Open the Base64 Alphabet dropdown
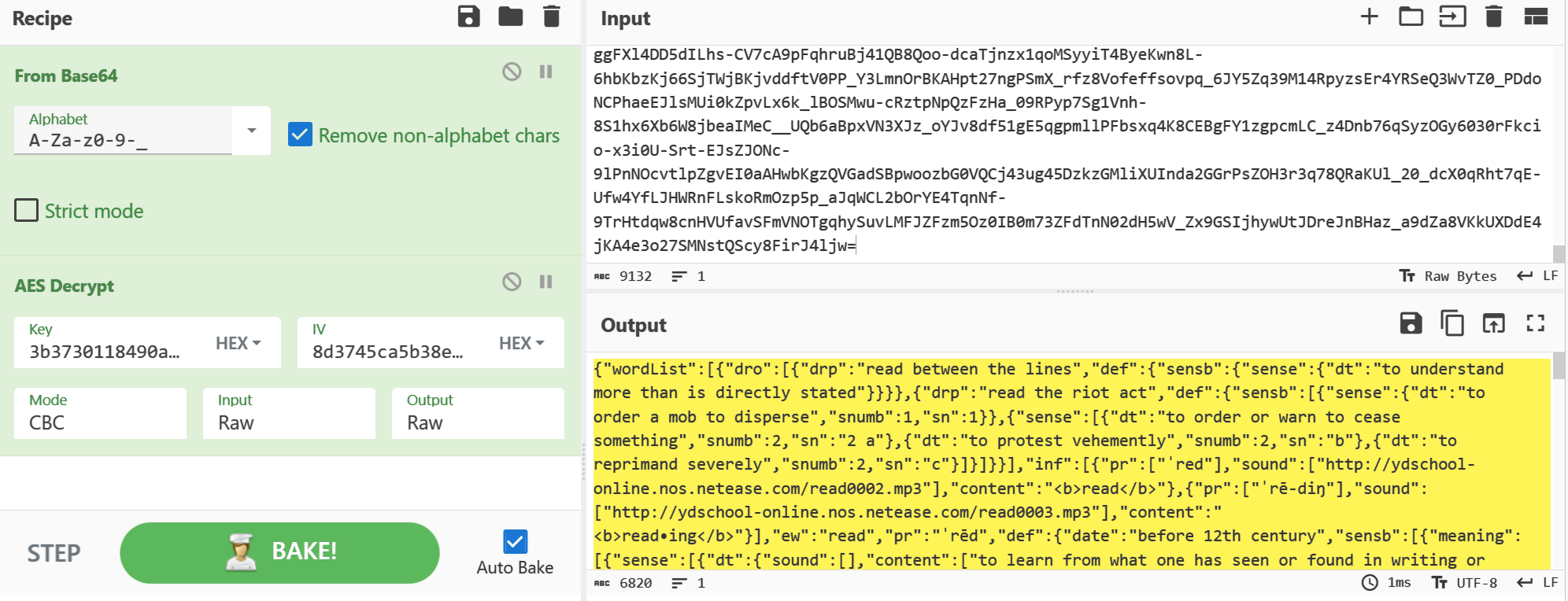The height and width of the screenshot is (601, 1568). 252,131
